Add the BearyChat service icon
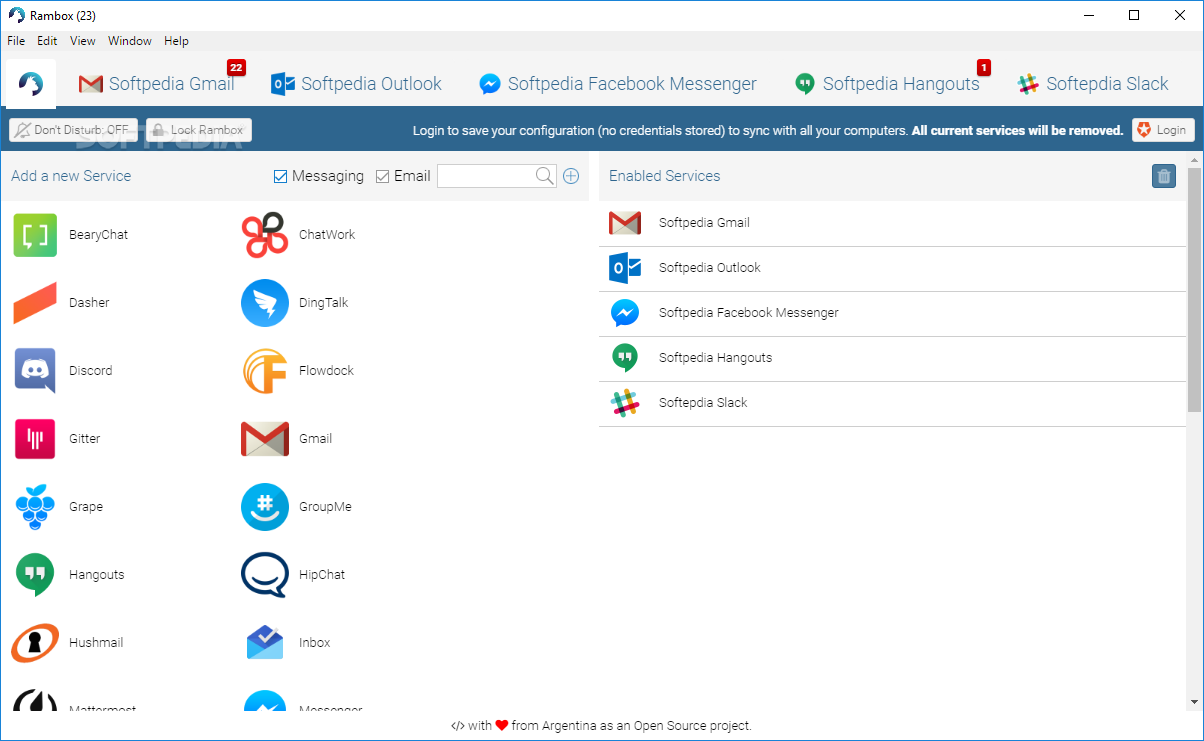The height and width of the screenshot is (741, 1204). click(35, 235)
